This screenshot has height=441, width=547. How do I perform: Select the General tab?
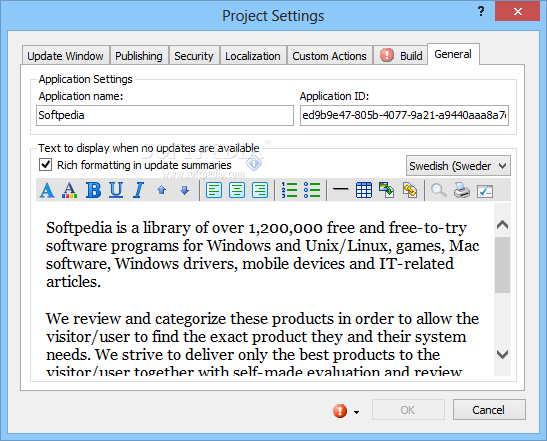453,54
